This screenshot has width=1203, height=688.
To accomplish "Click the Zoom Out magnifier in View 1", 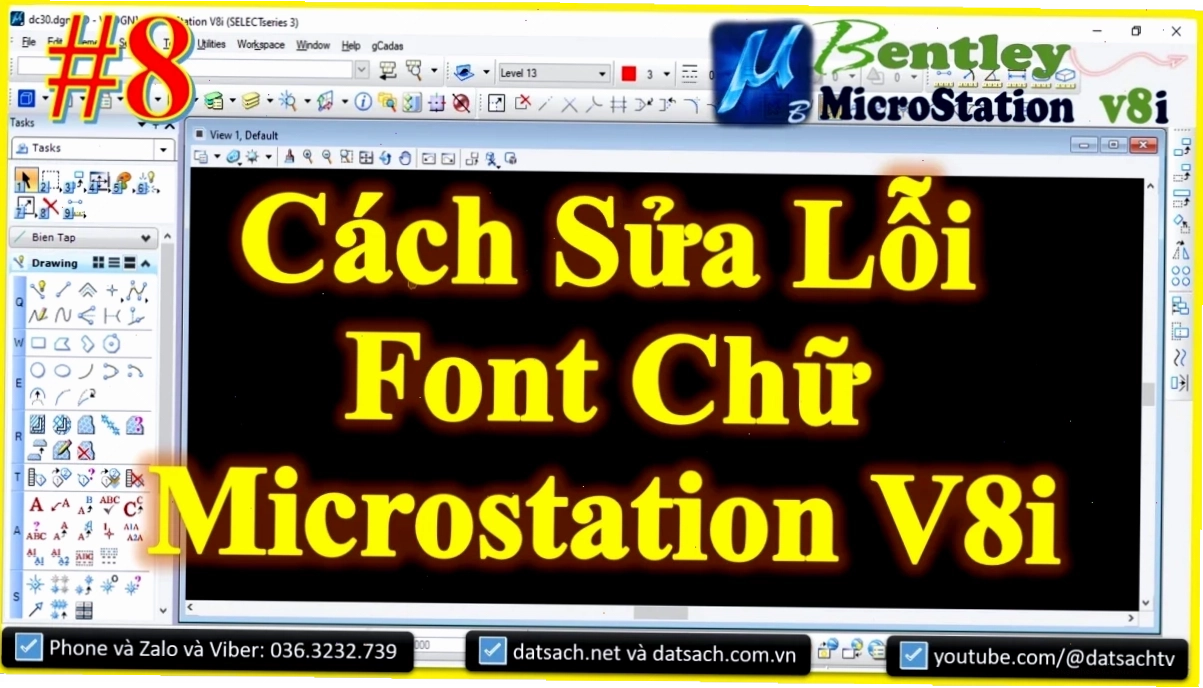I will click(x=327, y=157).
